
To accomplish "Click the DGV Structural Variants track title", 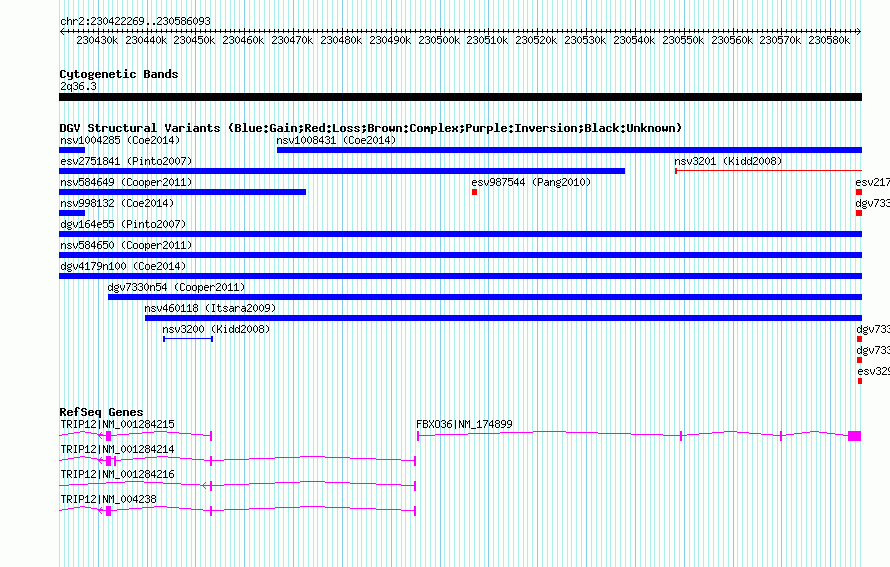I will tap(371, 128).
